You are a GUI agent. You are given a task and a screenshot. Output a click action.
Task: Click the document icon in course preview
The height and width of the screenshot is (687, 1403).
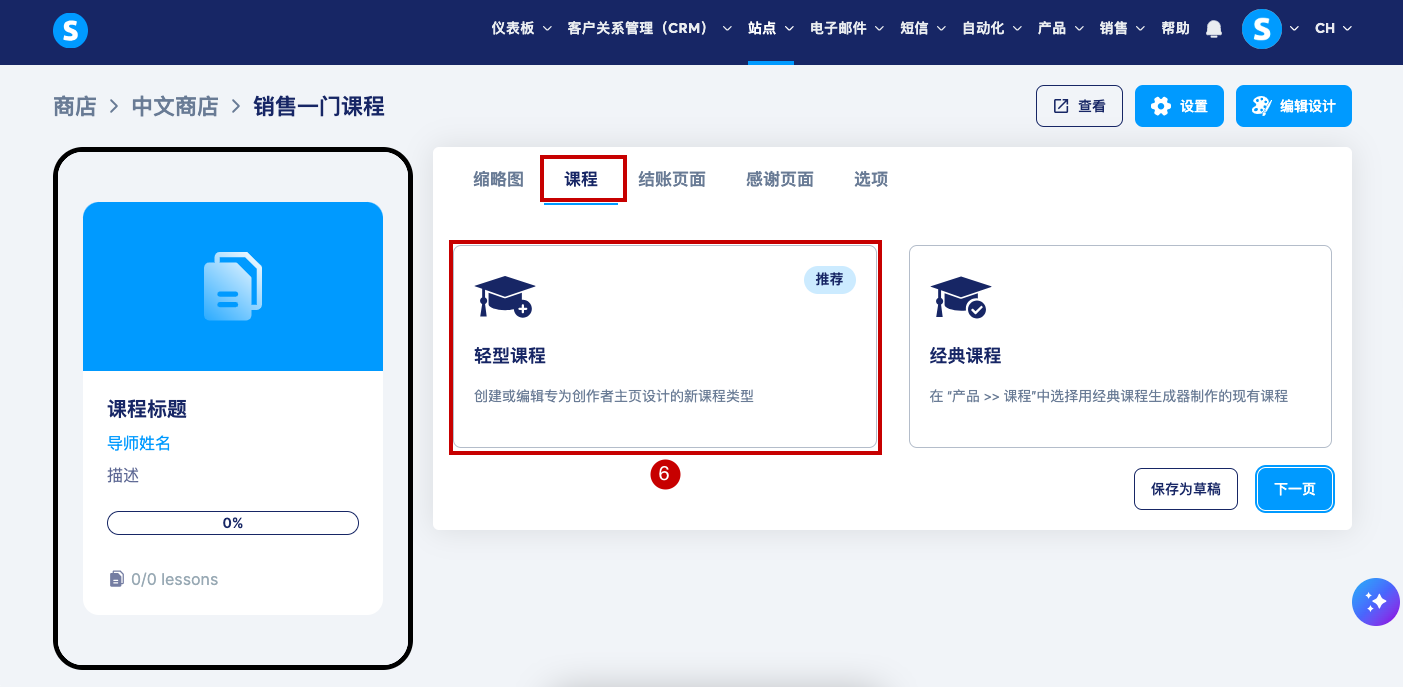[x=232, y=286]
